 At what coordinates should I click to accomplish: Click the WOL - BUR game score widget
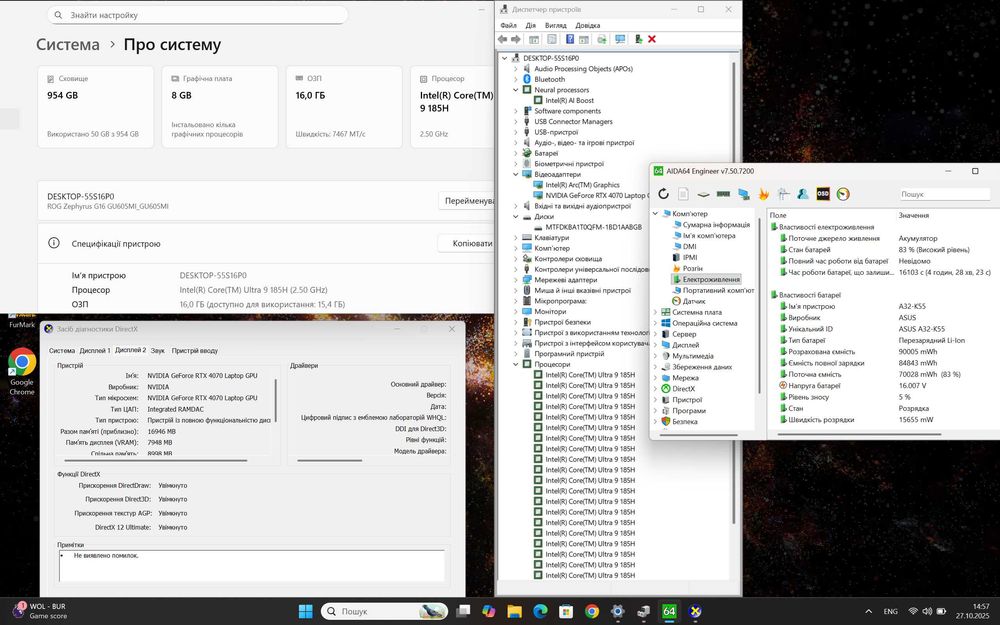[x=41, y=611]
